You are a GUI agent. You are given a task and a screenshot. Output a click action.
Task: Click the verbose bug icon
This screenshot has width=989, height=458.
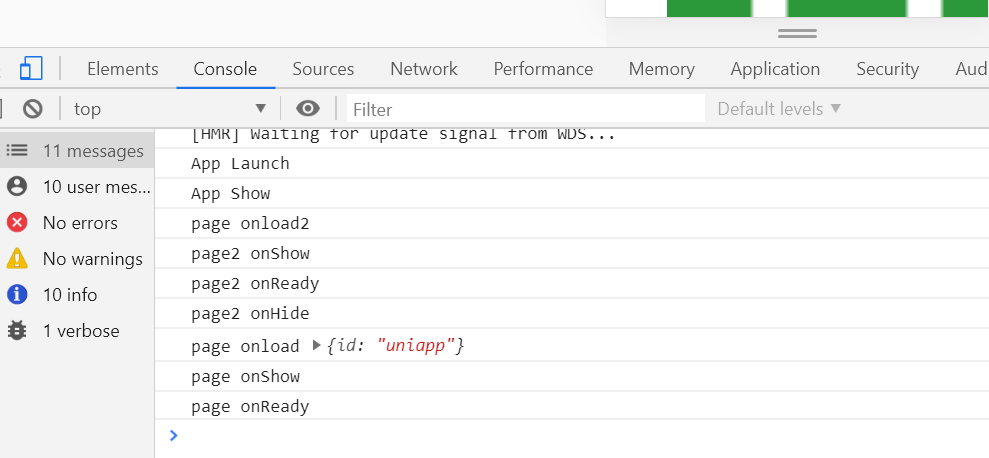click(x=17, y=331)
